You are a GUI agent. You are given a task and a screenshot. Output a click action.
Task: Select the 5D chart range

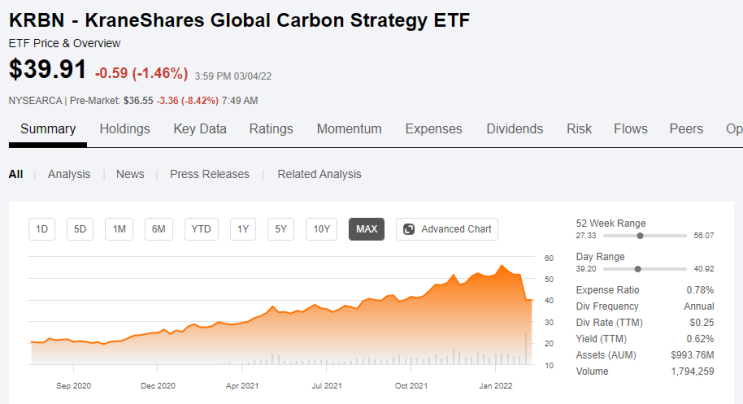click(x=80, y=229)
